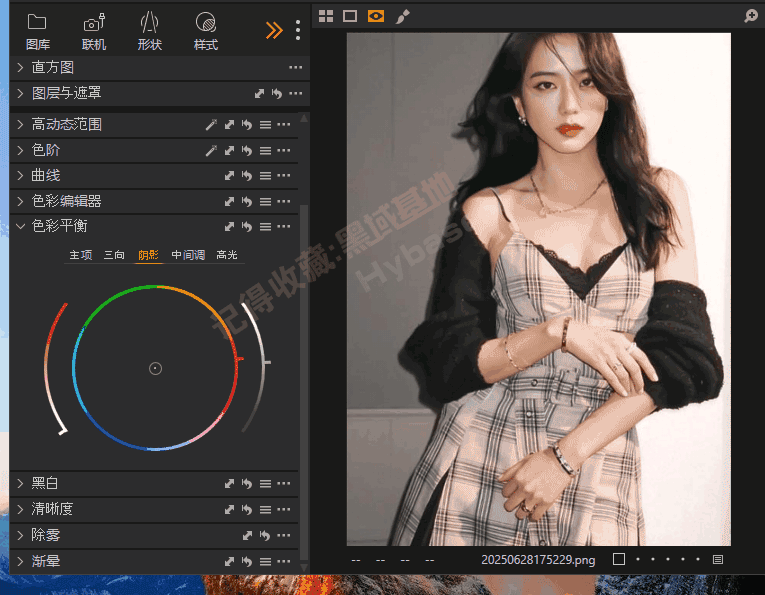Open 高动态范围 three-dots menu

point(283,124)
